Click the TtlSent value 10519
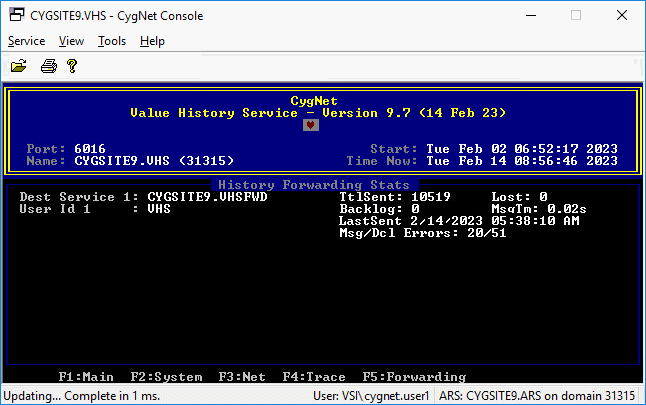Screen dimensions: 646x405 (431, 197)
